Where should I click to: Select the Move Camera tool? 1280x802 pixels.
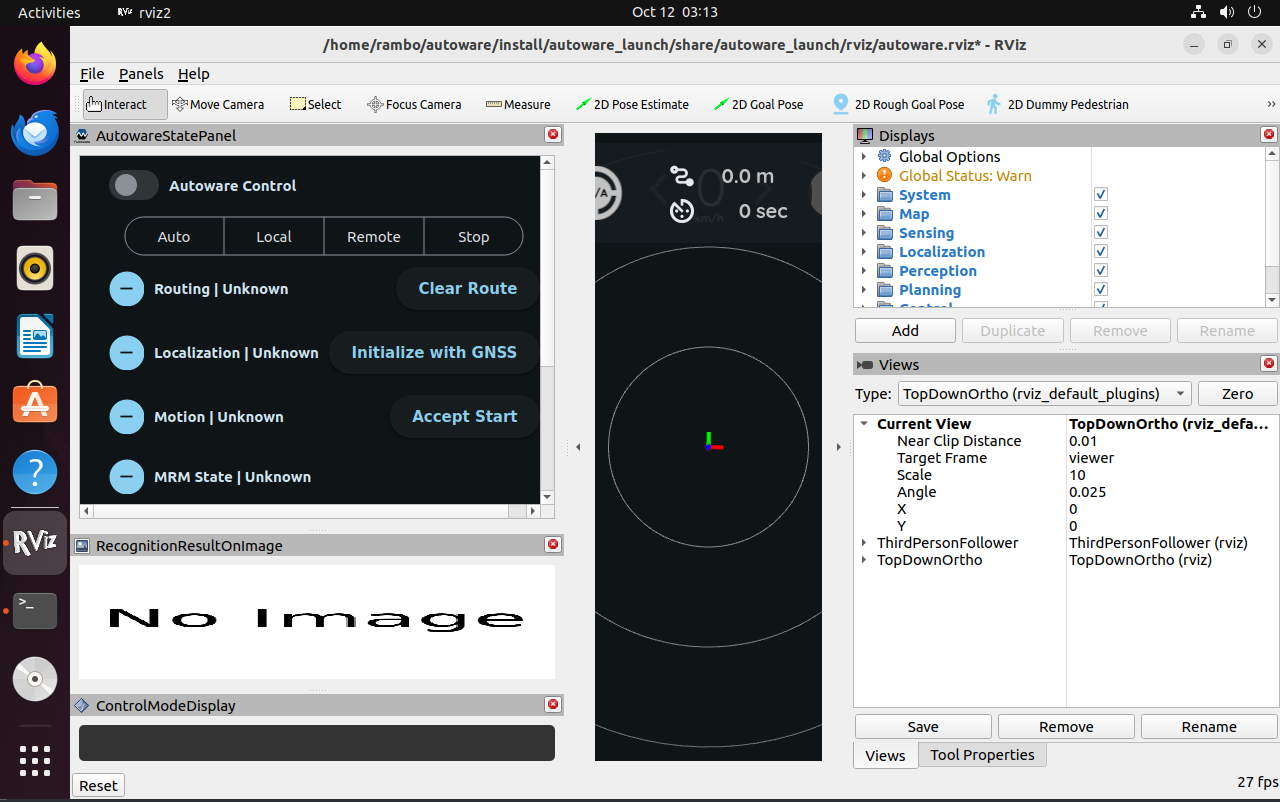click(x=218, y=104)
